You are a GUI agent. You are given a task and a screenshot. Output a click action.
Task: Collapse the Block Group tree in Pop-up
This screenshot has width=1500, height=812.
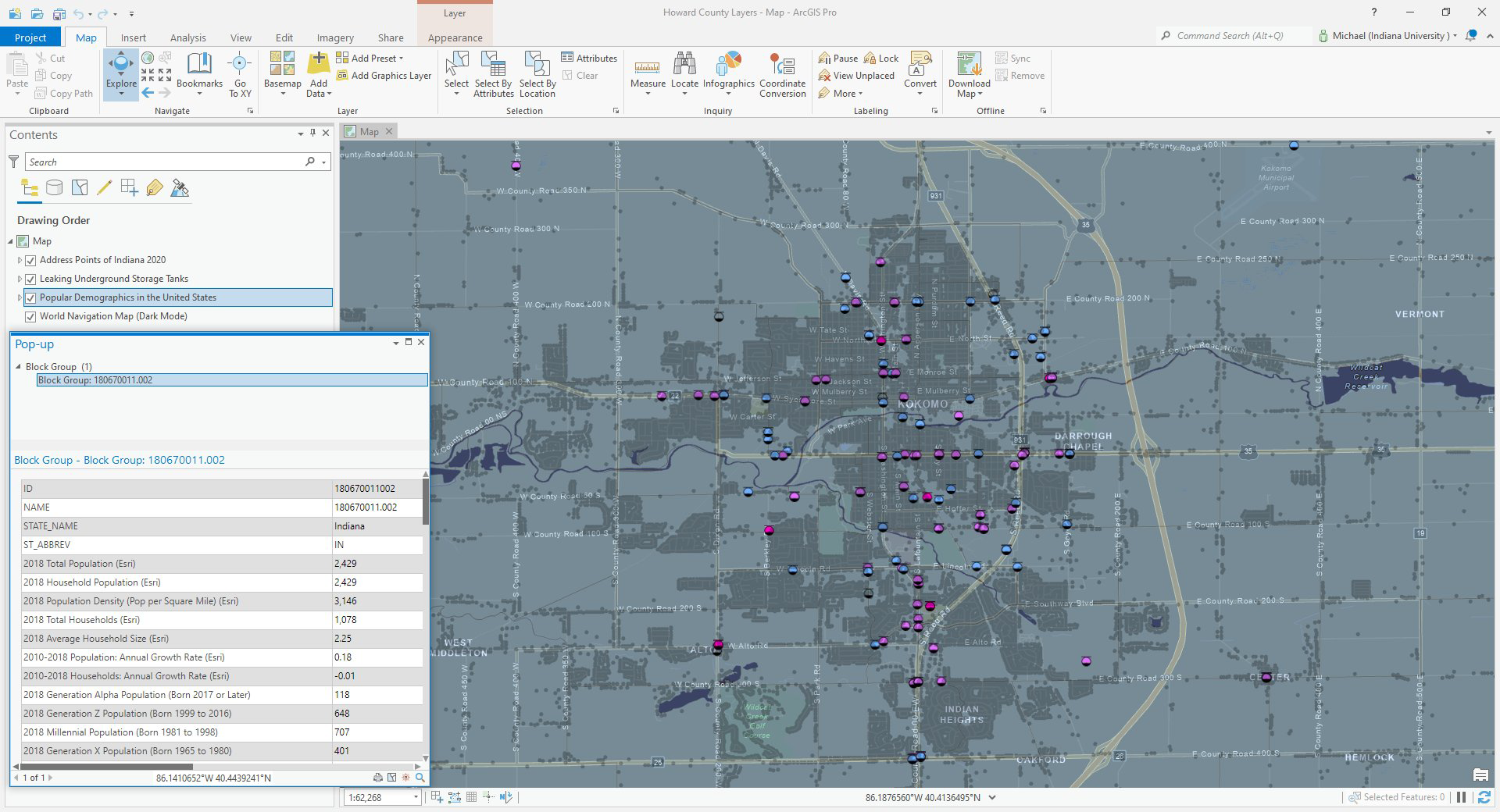tap(19, 366)
